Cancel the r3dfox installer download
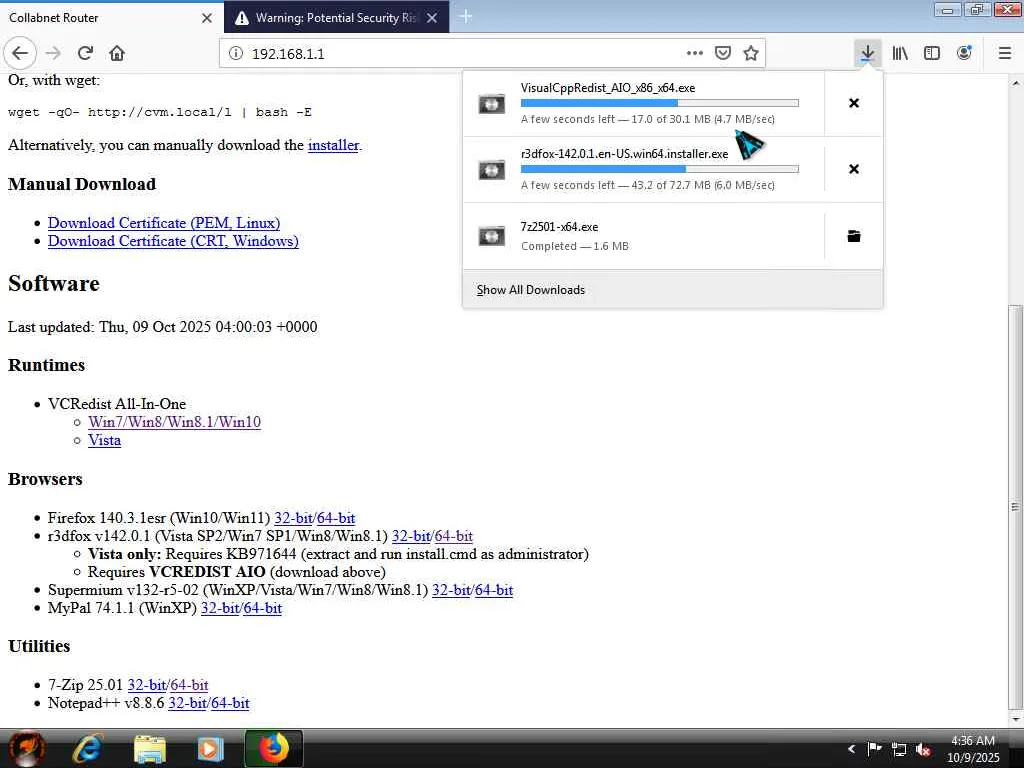The image size is (1024, 768). [854, 169]
